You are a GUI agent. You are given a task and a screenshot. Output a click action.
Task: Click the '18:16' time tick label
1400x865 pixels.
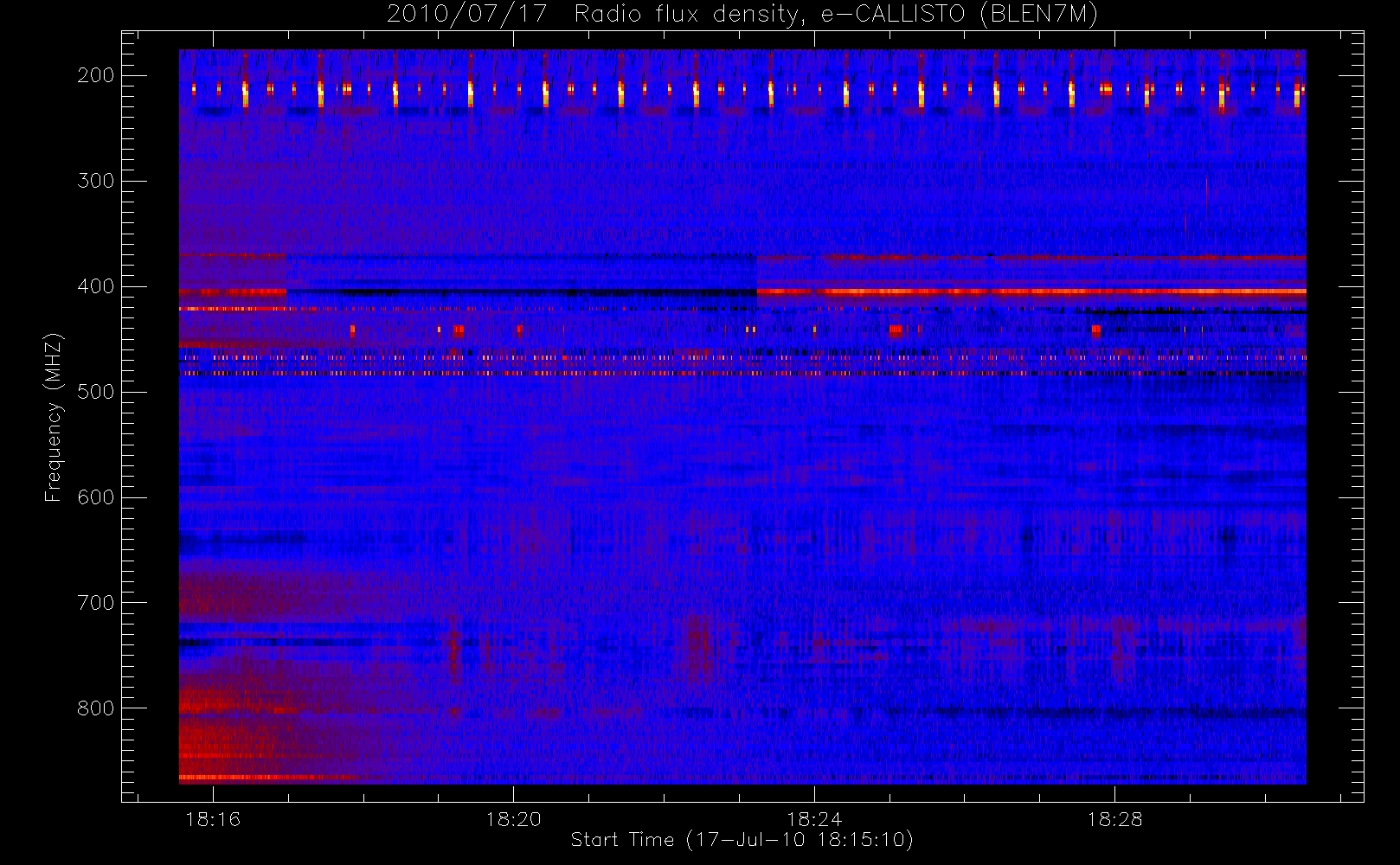tap(213, 819)
